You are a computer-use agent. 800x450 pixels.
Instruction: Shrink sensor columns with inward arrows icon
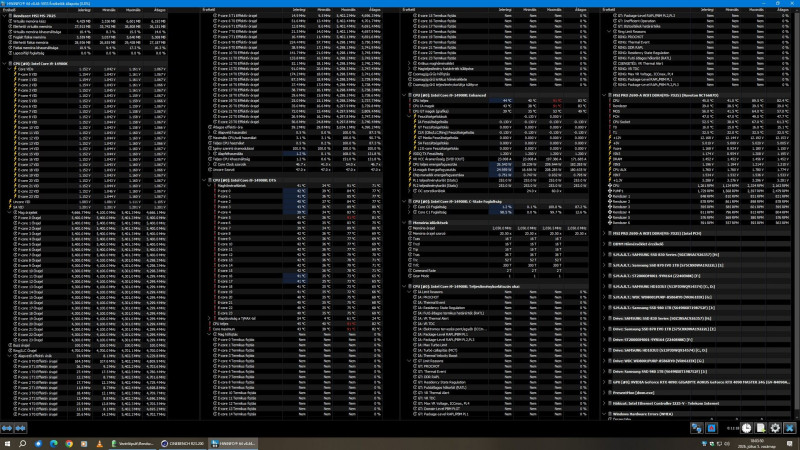click(20, 428)
